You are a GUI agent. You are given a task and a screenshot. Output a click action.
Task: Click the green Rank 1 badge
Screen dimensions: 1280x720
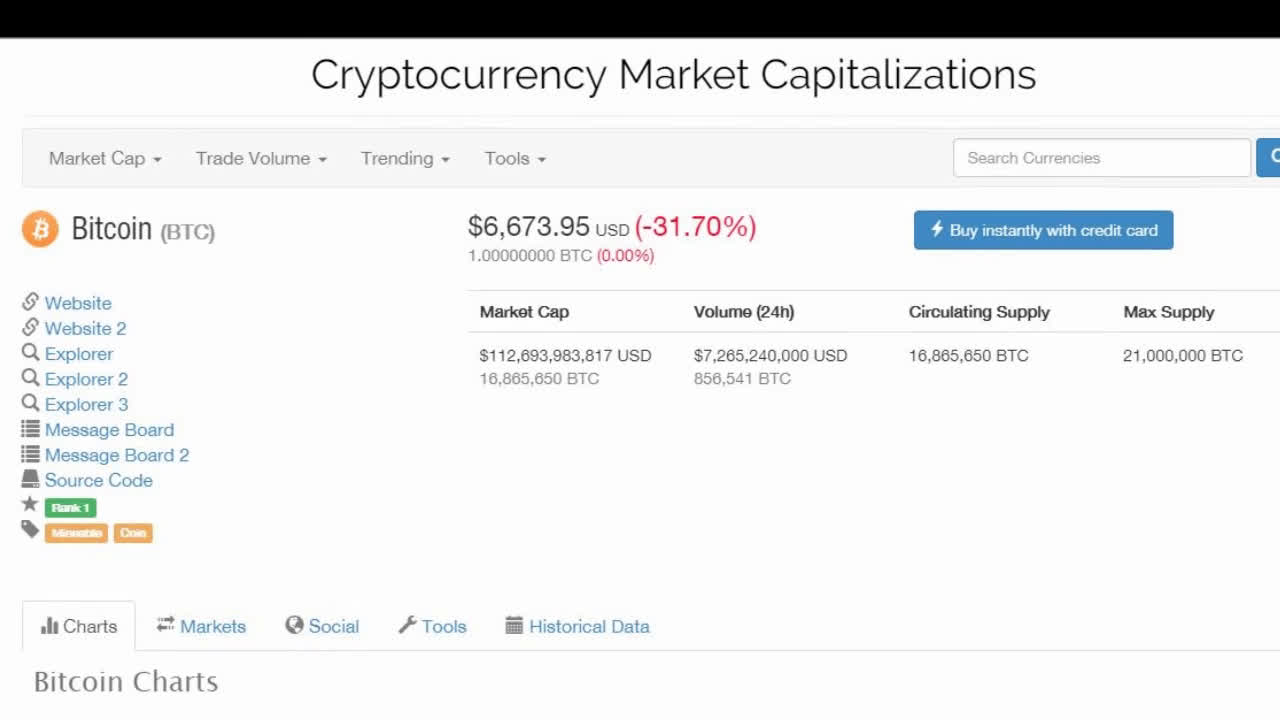(70, 507)
